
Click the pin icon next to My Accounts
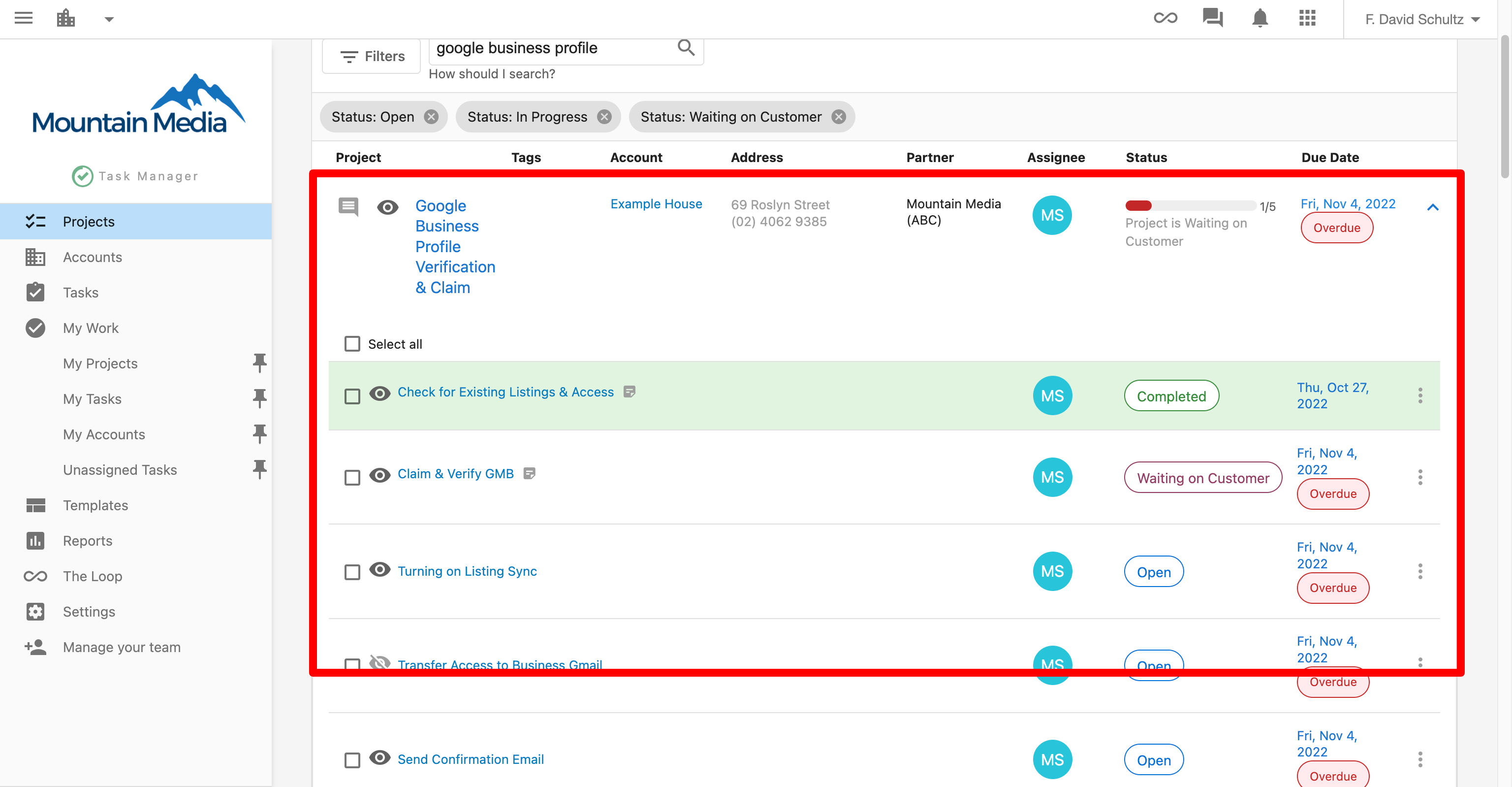(259, 434)
